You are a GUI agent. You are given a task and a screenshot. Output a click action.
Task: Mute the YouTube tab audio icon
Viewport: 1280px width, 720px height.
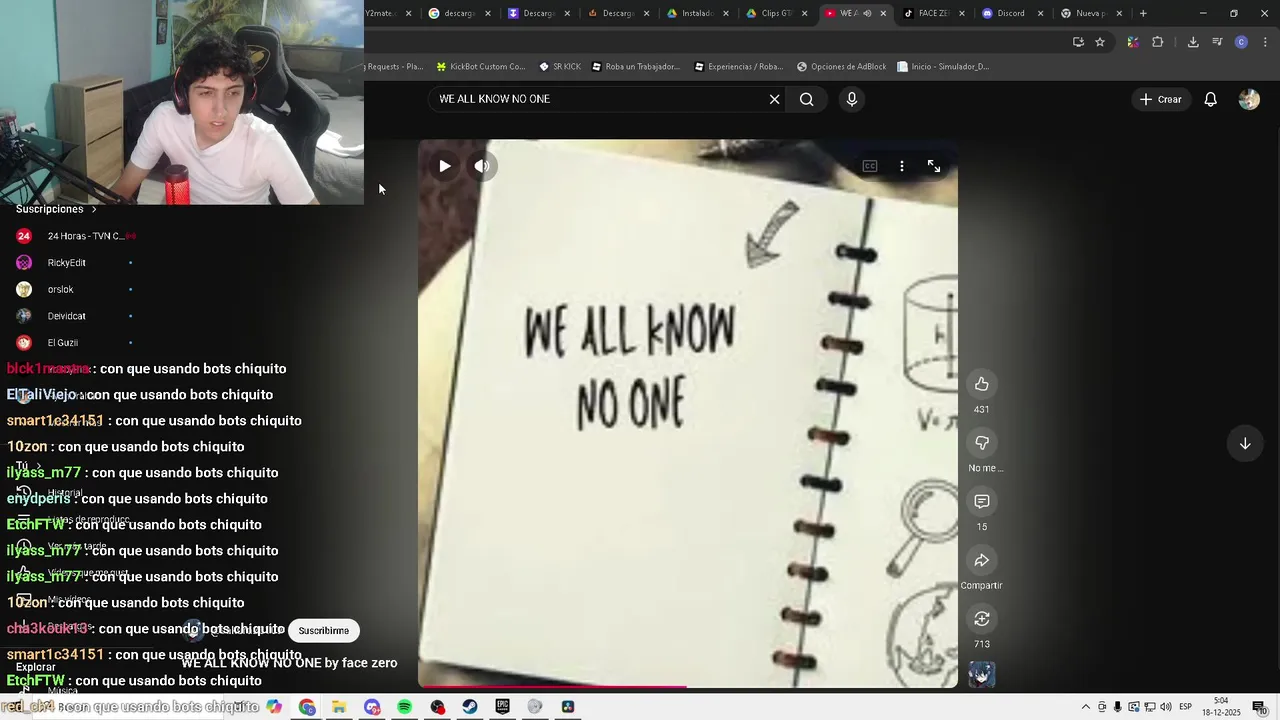click(867, 13)
